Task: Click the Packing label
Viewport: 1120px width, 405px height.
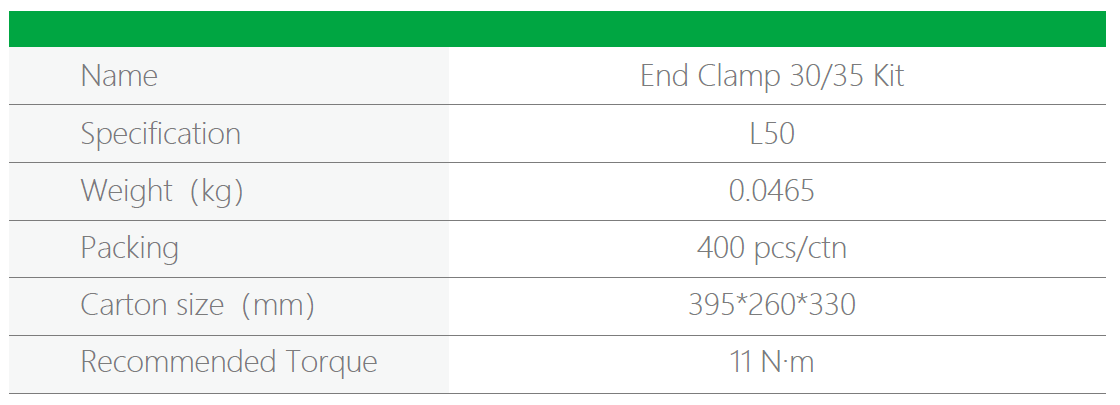Action: point(129,248)
